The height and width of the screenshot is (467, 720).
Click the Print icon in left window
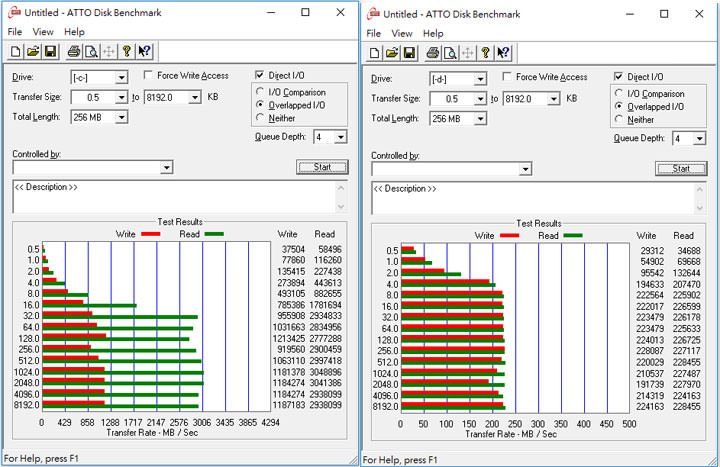pyautogui.click(x=72, y=52)
